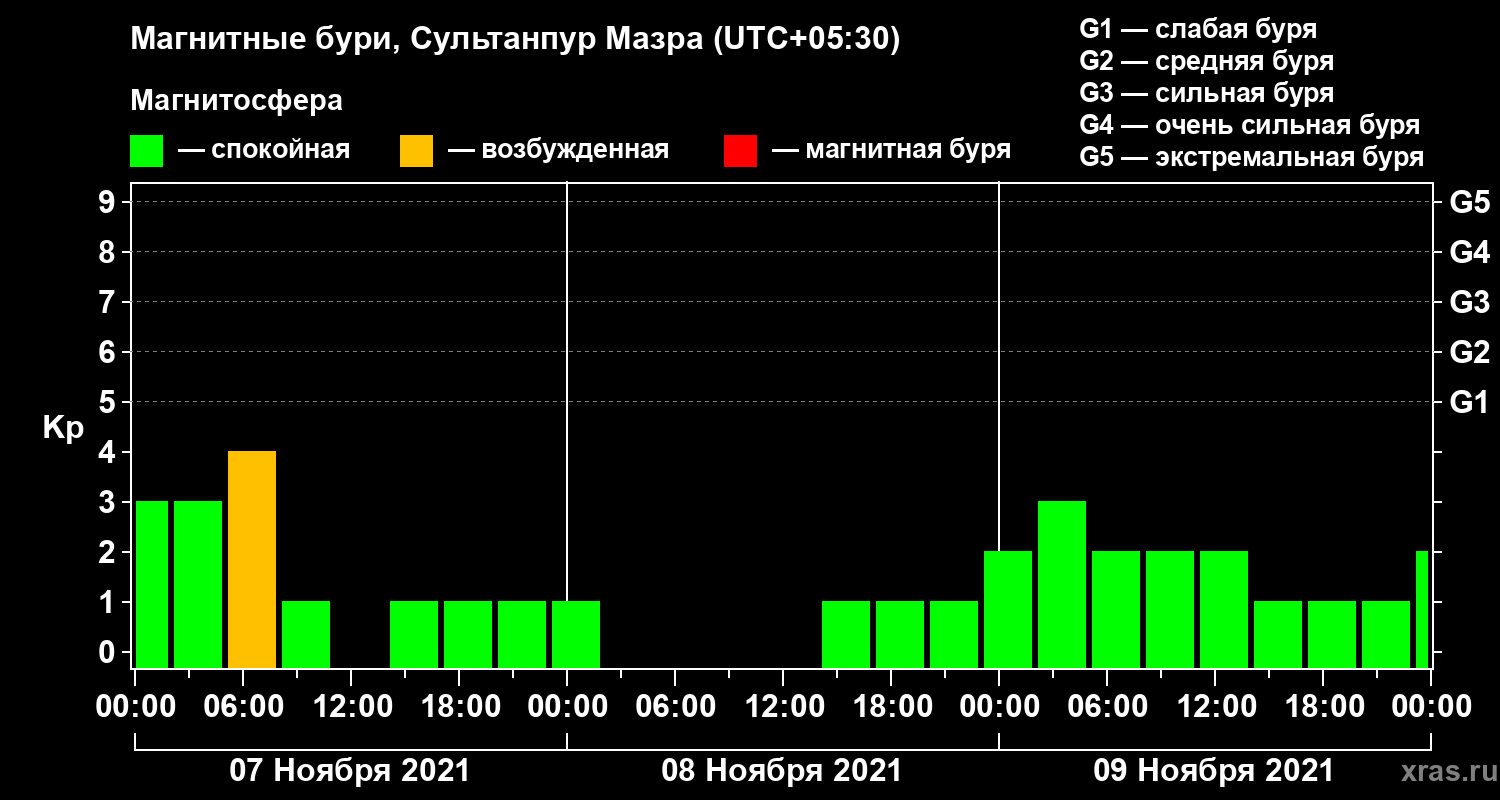Screen dimensions: 1500x800
Task: Click 'G1 — слабая буря' description
Action: tap(1198, 29)
